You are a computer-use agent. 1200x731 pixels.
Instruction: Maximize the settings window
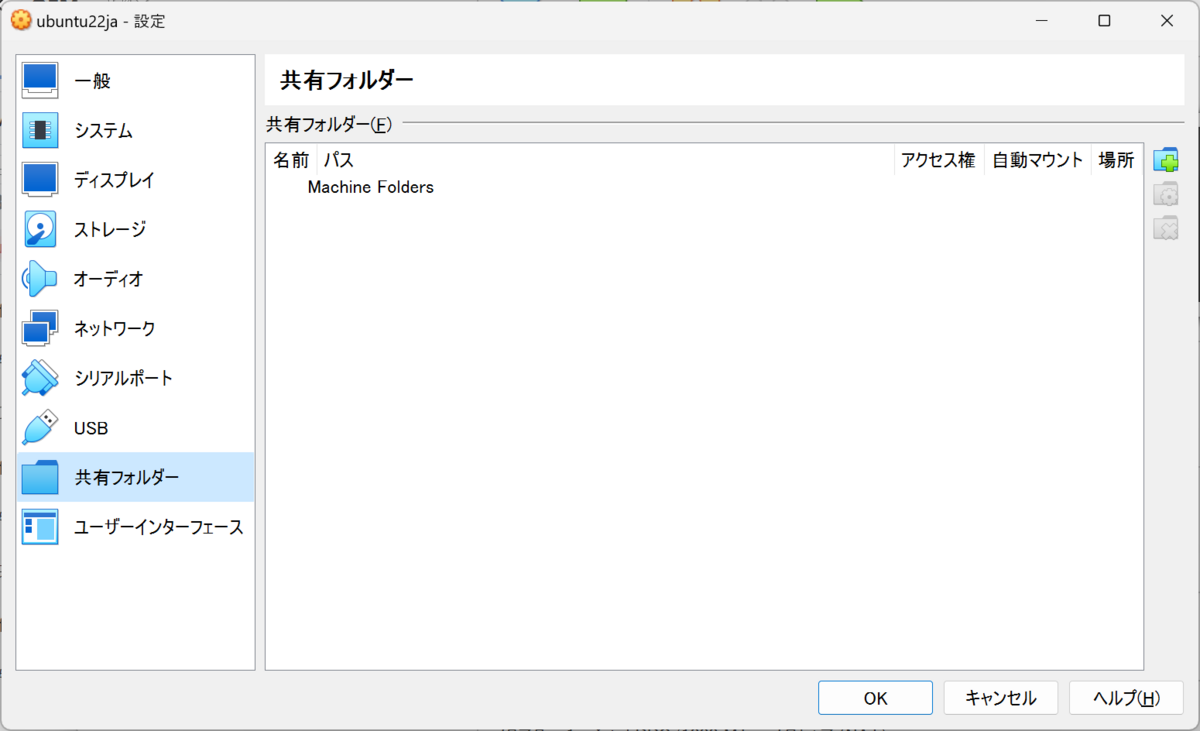1104,20
